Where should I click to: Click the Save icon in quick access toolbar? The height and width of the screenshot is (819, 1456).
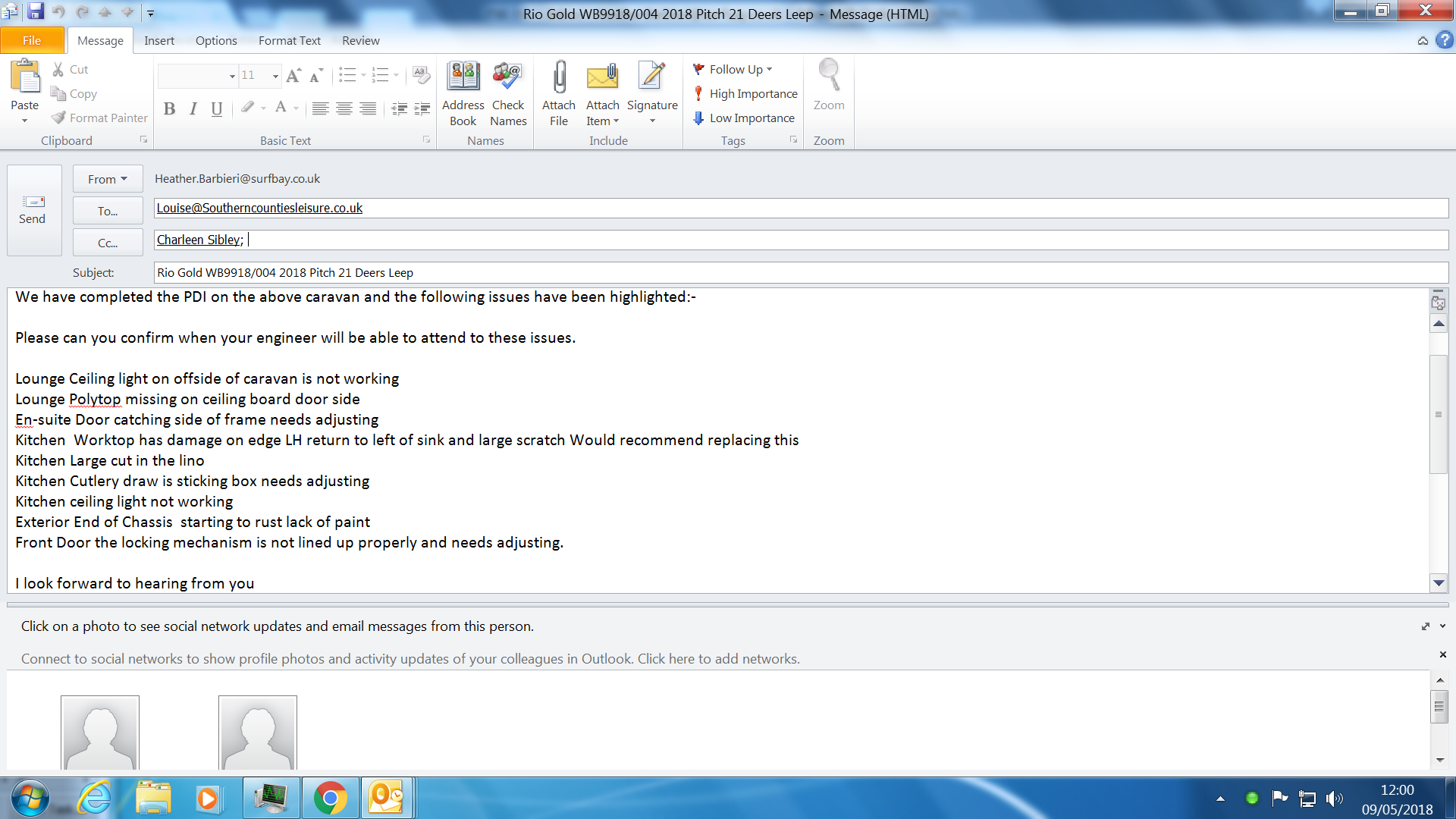pyautogui.click(x=36, y=11)
